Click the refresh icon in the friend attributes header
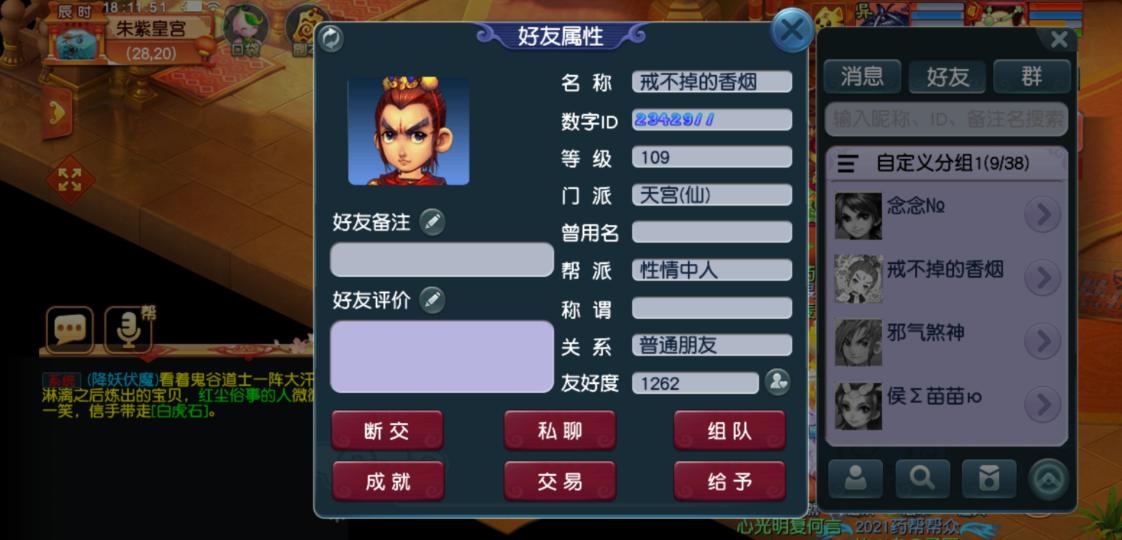The image size is (1122, 540). [x=330, y=39]
